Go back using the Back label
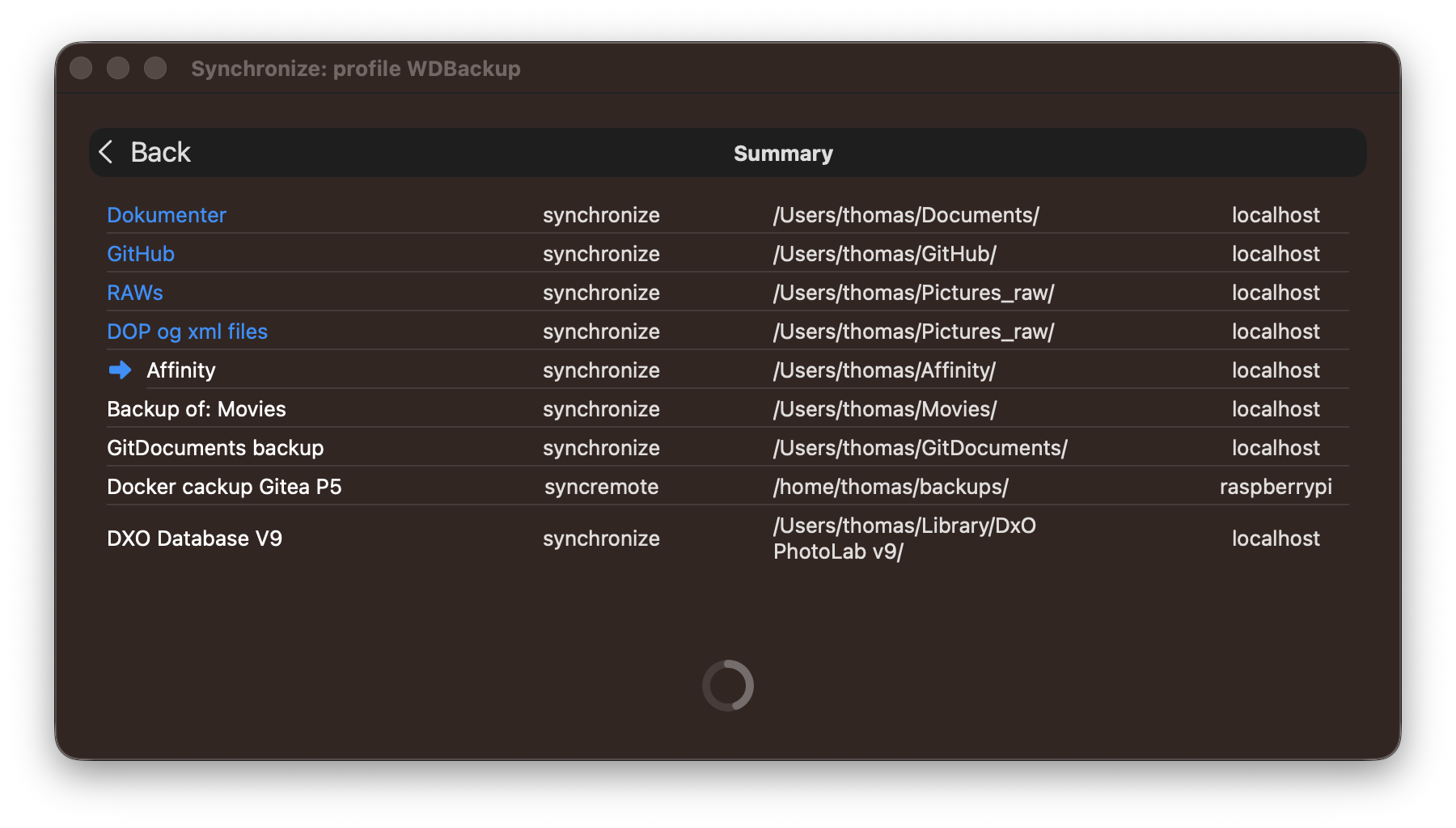Screen dimensions: 1456x828 [160, 152]
